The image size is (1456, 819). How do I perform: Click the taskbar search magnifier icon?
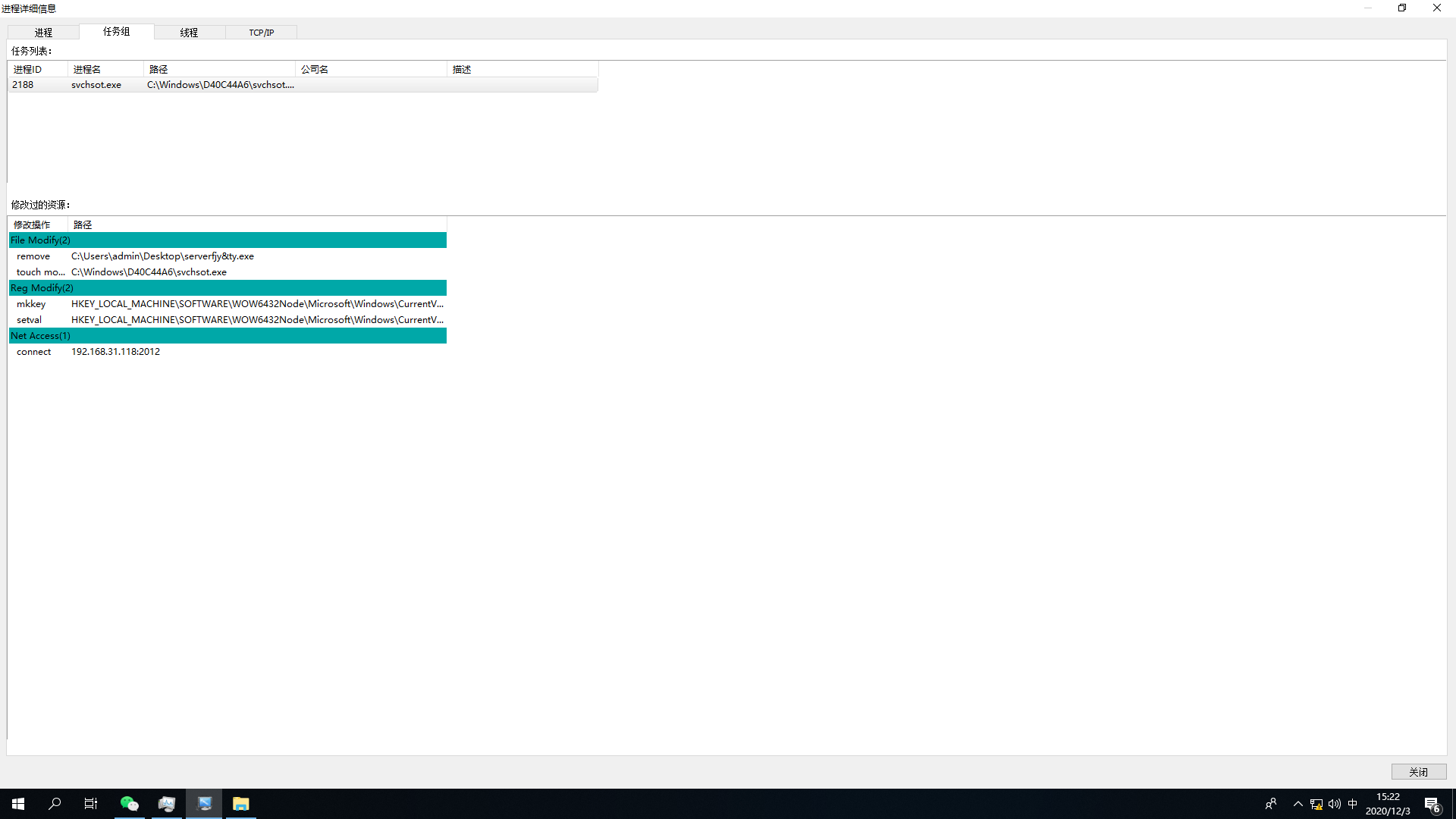coord(55,804)
